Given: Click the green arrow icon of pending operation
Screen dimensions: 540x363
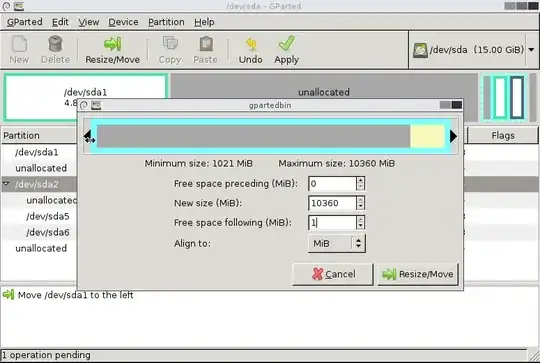Looking at the screenshot, I should [8, 295].
